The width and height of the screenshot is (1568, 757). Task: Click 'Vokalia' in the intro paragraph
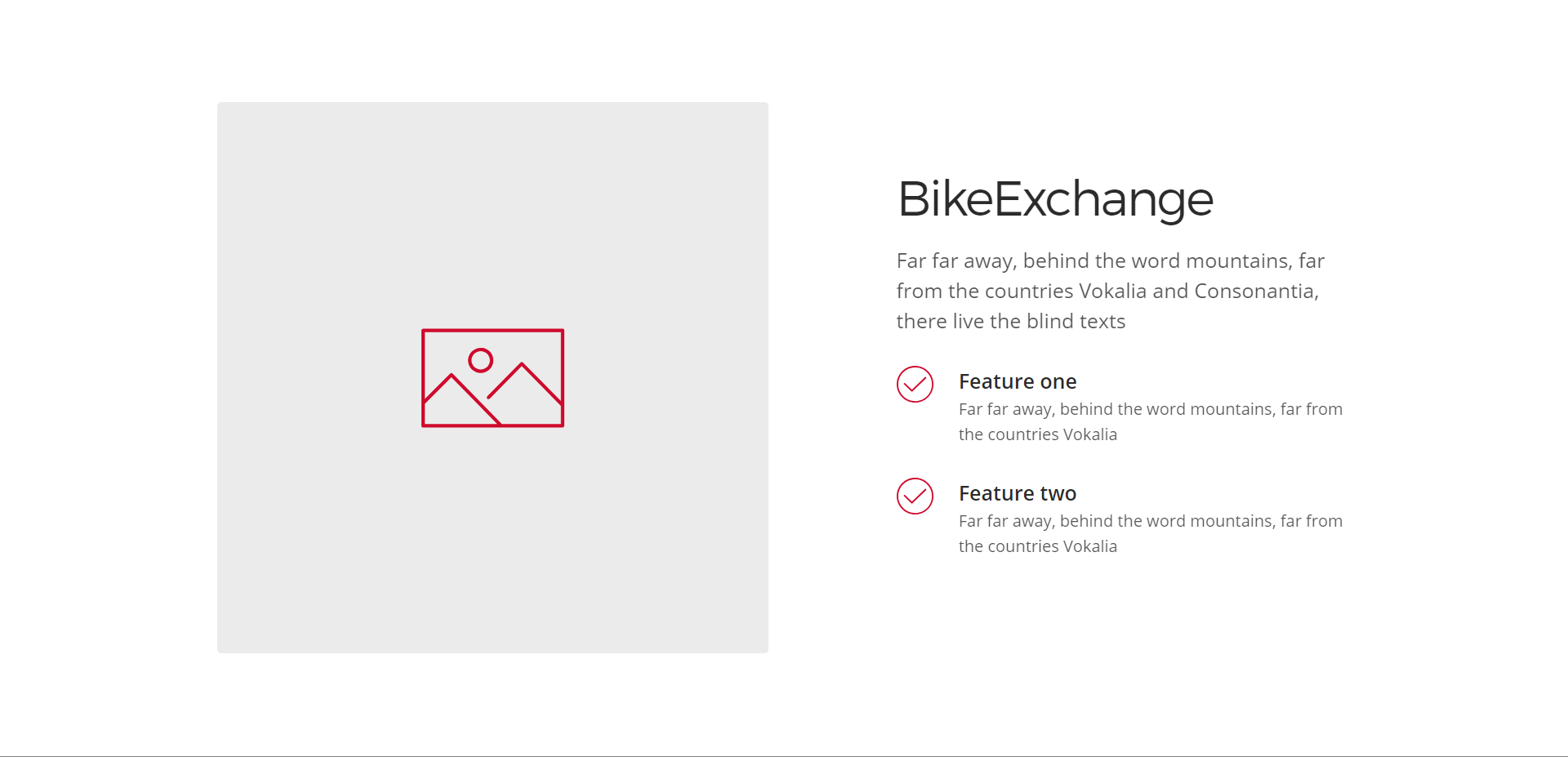click(x=1113, y=291)
